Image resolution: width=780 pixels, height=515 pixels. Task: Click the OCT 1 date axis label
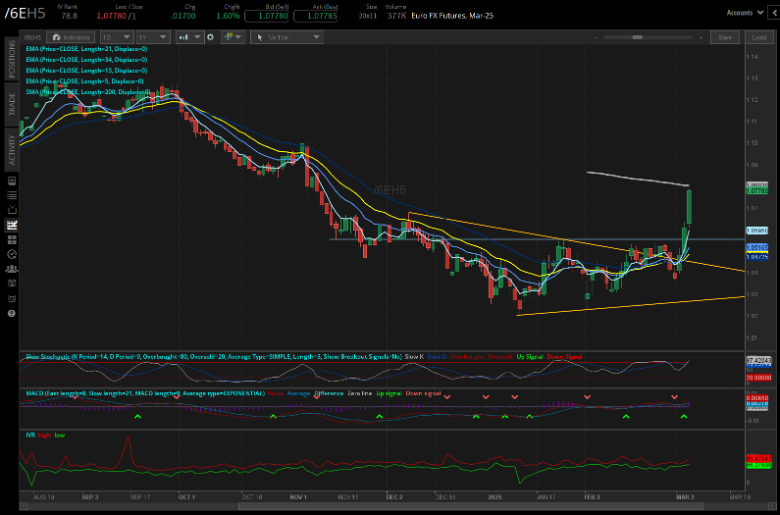(x=187, y=497)
